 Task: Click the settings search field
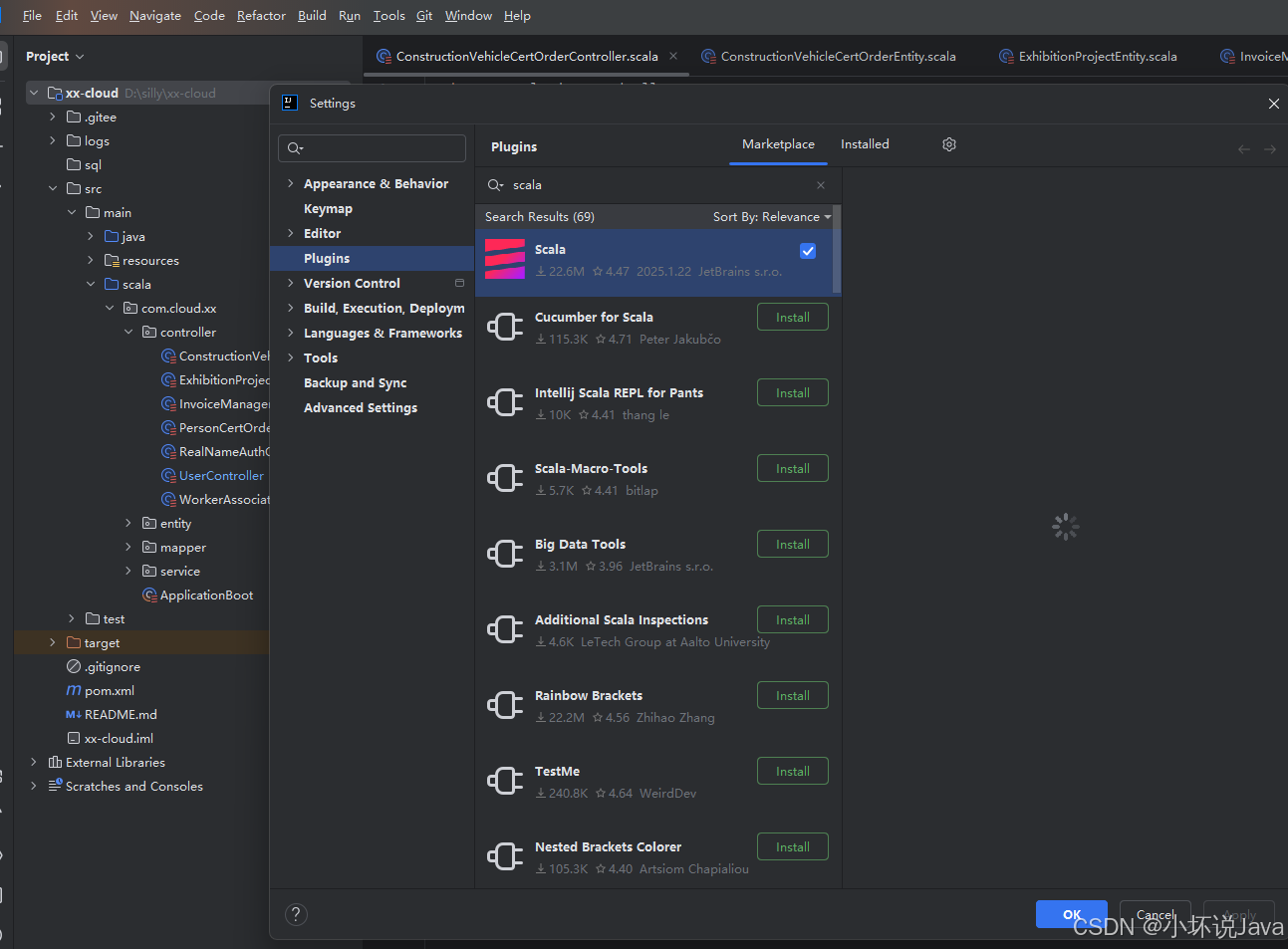tap(372, 148)
